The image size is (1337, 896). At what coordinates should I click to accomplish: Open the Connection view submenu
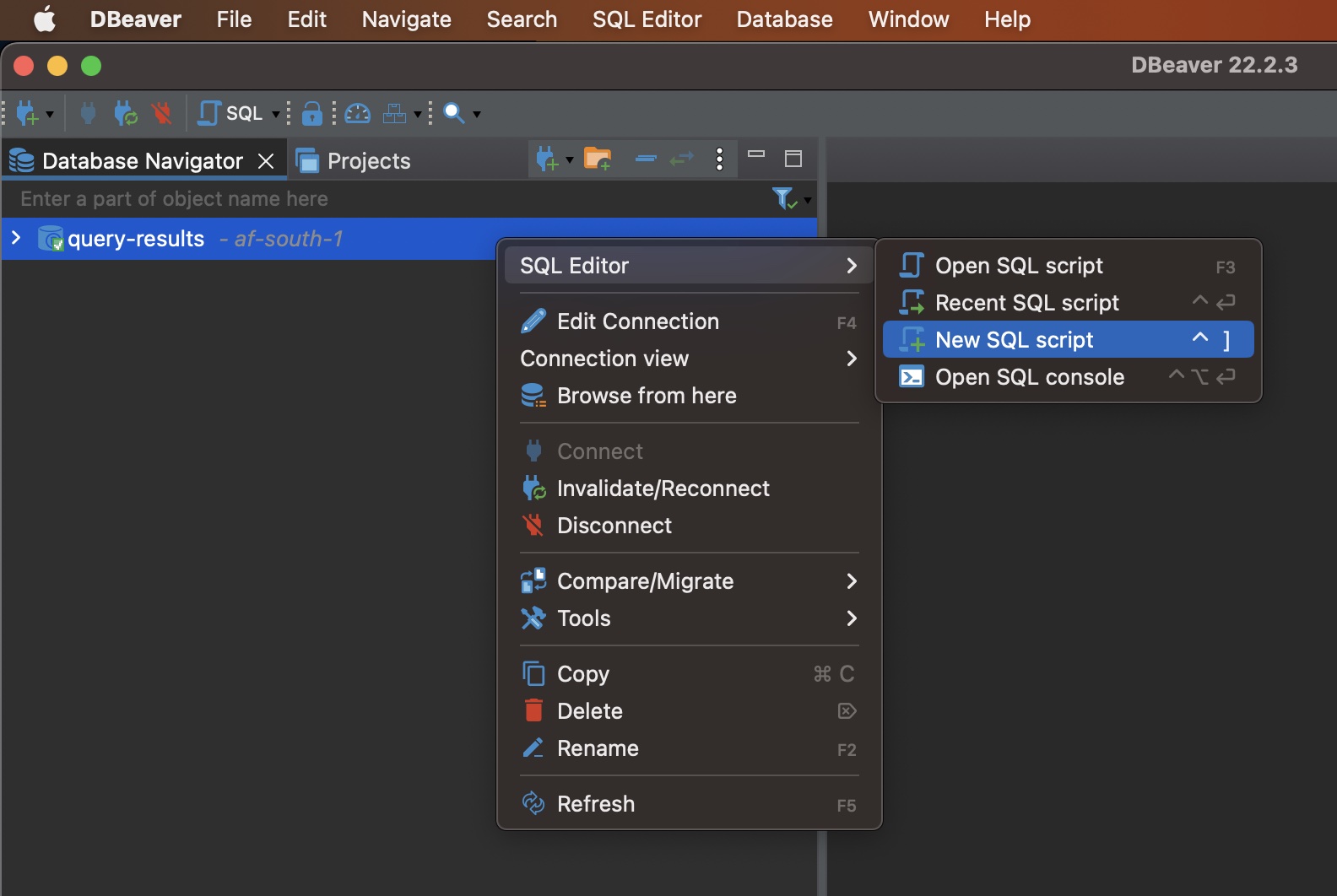(x=690, y=359)
